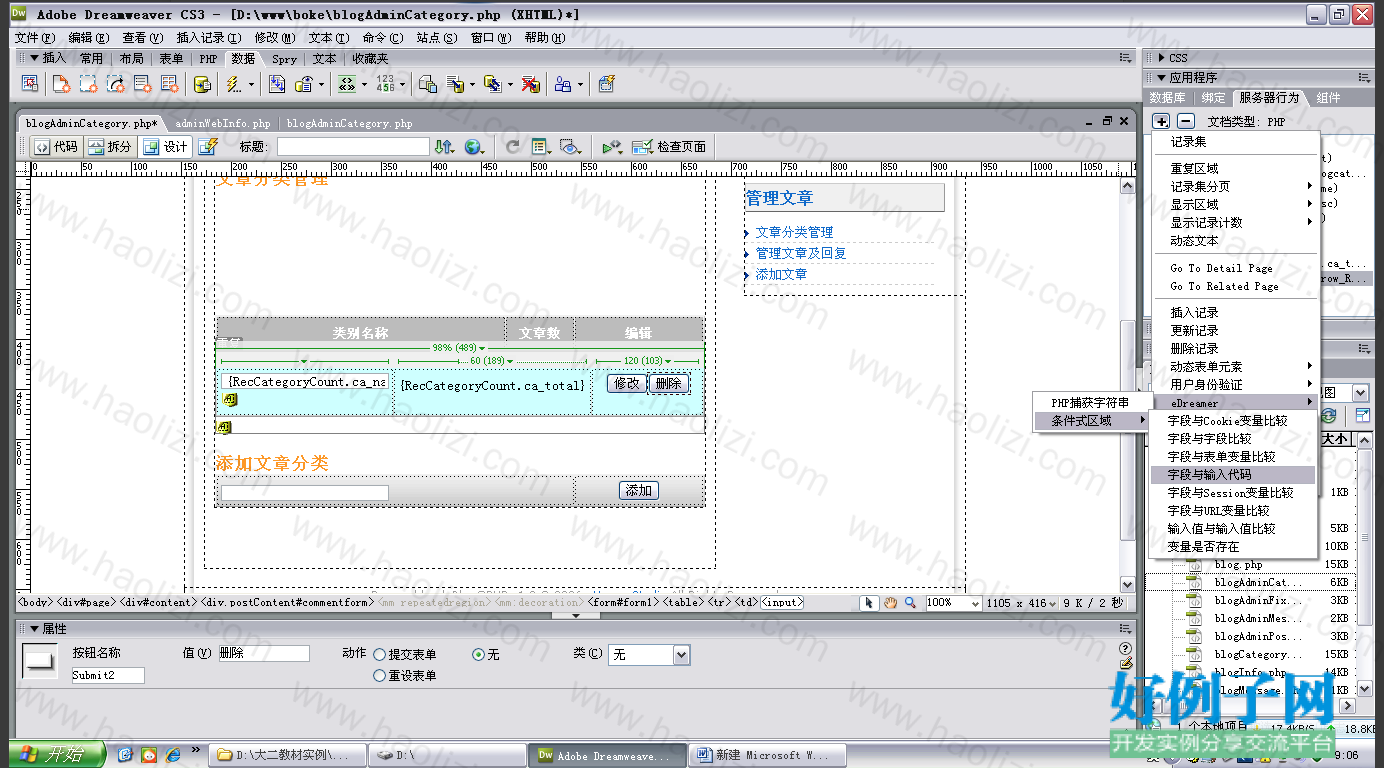
Task: Click the add category text input field
Action: [x=304, y=493]
